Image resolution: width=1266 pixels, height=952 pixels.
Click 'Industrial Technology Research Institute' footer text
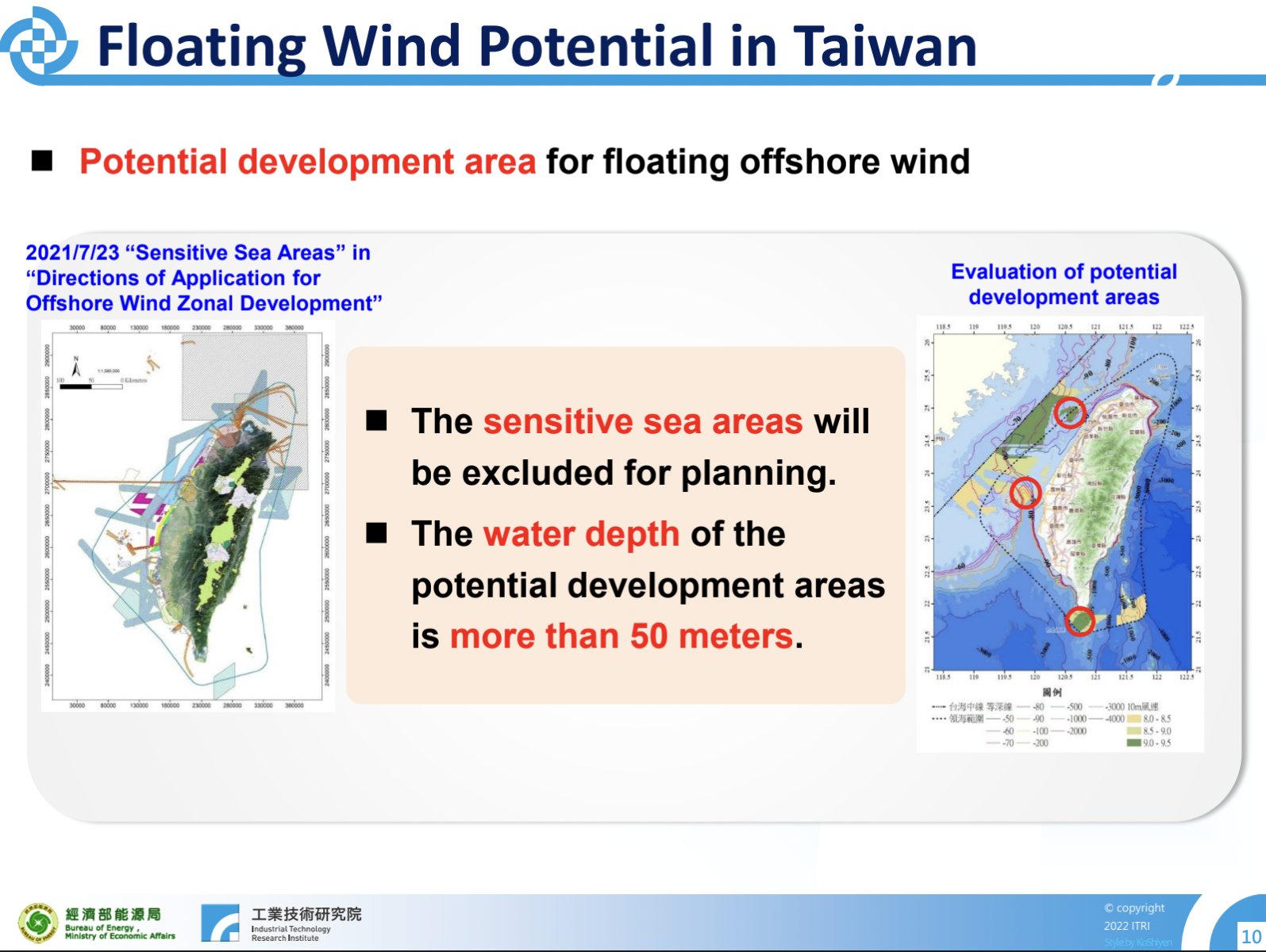tap(291, 933)
